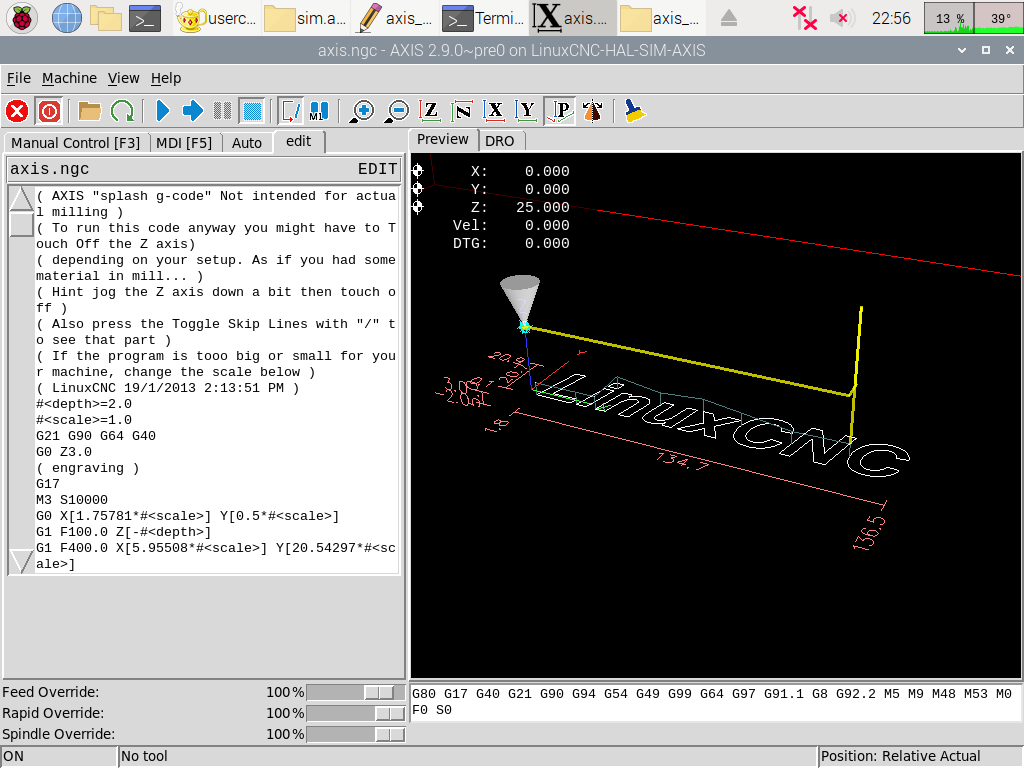Click the X axis home indicator icon
Viewport: 1024px width, 768px height.
418,171
